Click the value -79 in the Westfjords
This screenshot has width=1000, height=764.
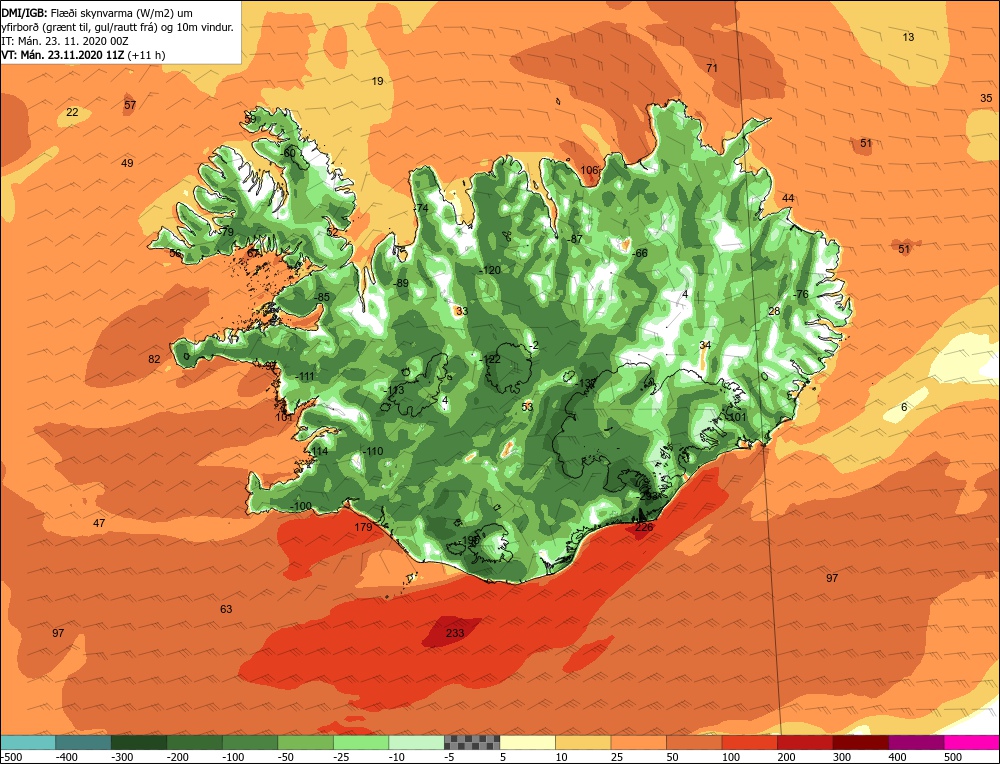(226, 232)
